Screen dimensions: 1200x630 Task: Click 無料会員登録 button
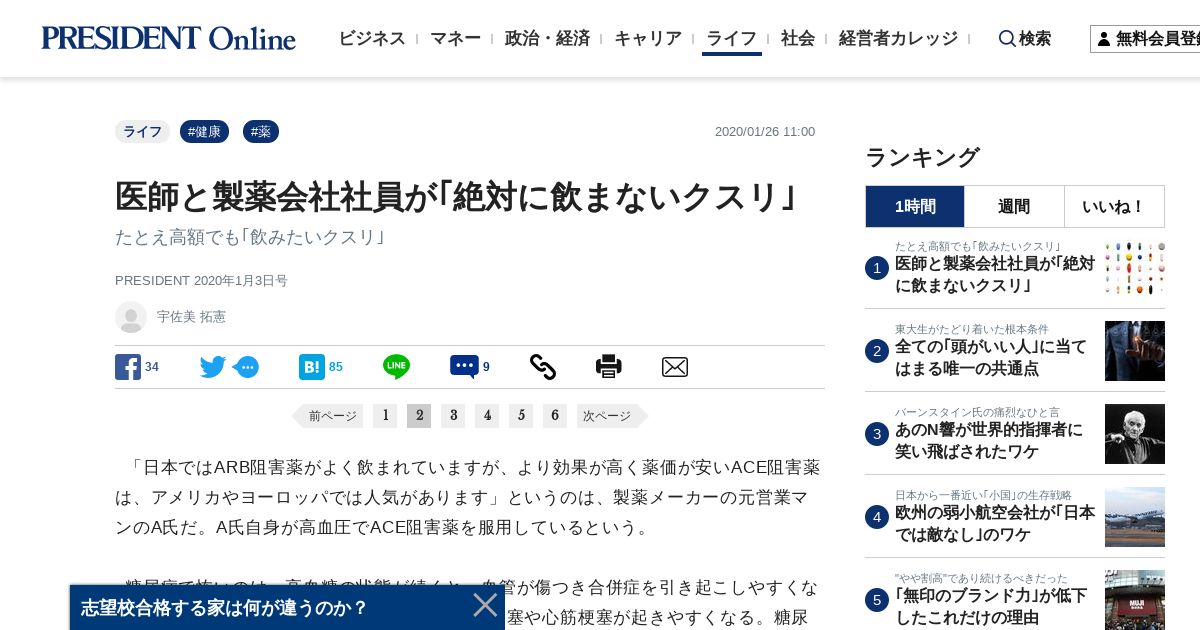(1145, 39)
